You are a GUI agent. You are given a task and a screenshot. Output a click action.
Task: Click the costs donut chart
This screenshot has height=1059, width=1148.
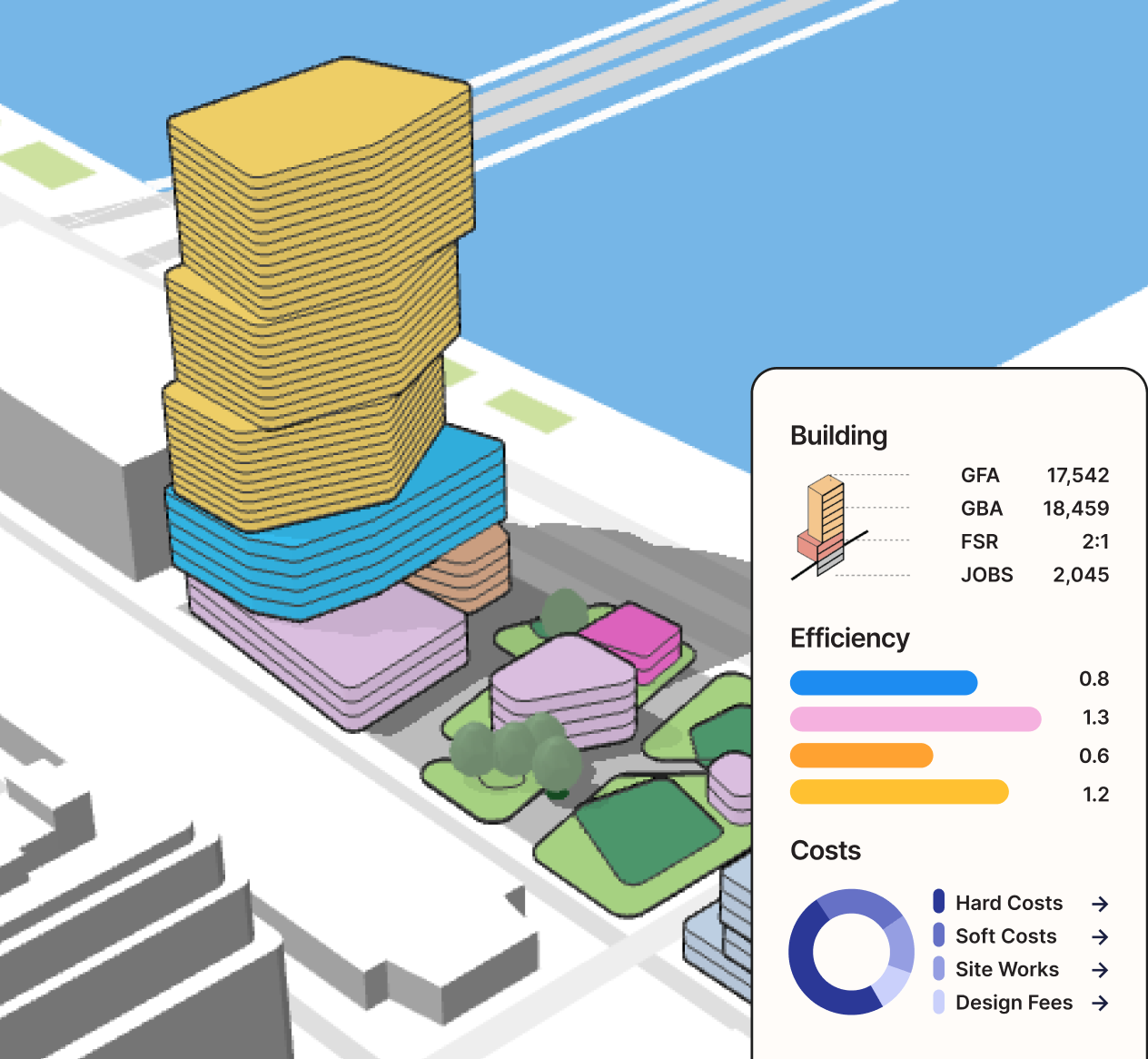tap(851, 952)
